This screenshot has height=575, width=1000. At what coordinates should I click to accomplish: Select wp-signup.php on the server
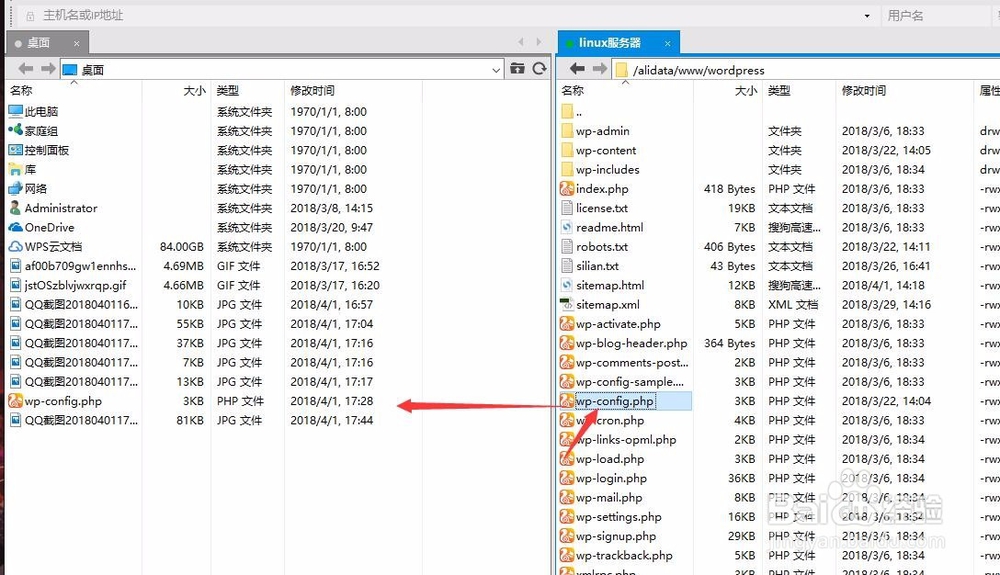(x=615, y=536)
